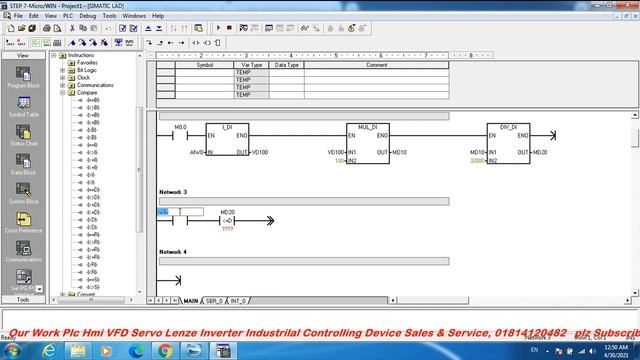Click the Cut scissors icon

click(x=72, y=28)
